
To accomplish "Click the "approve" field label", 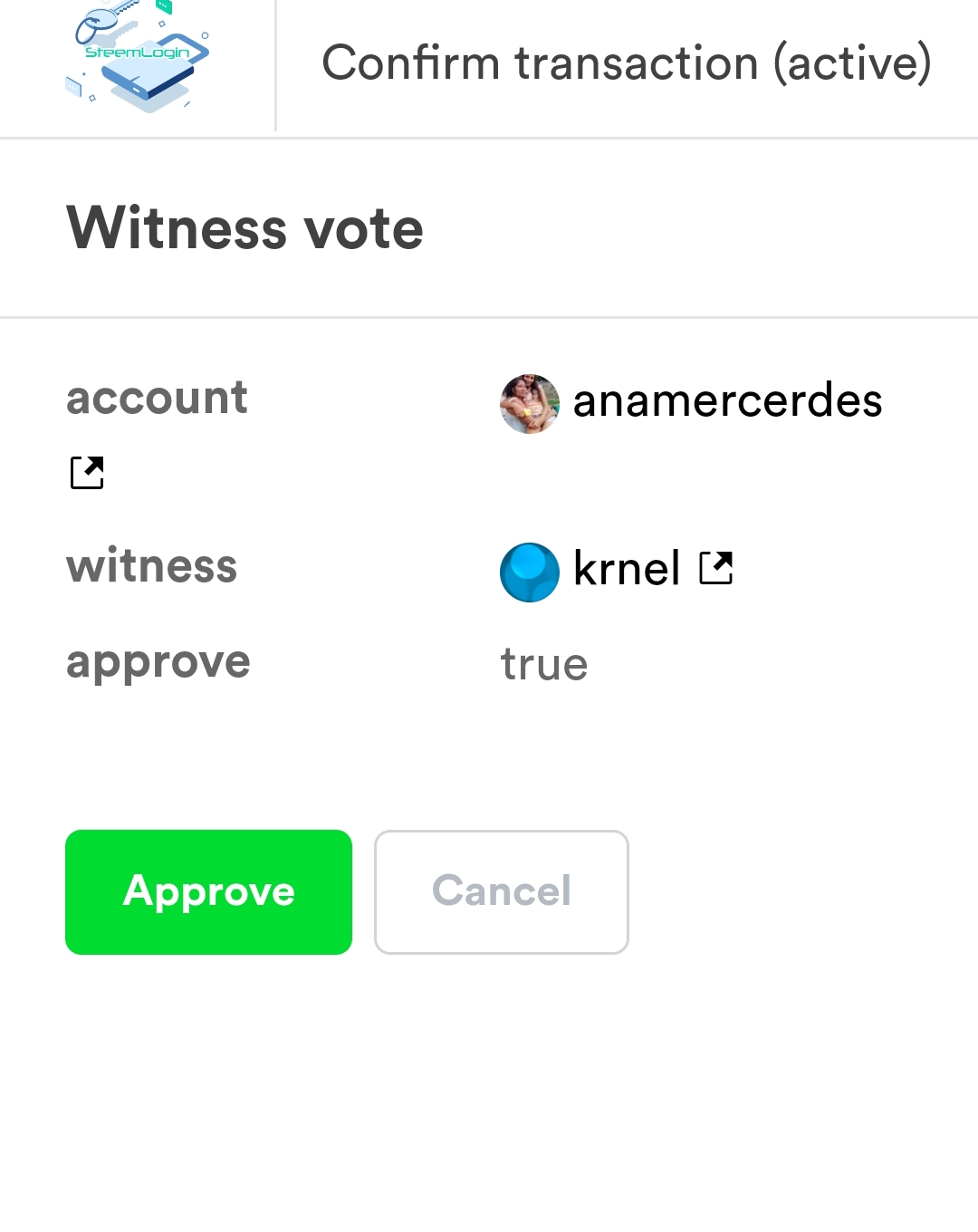I will (x=158, y=662).
